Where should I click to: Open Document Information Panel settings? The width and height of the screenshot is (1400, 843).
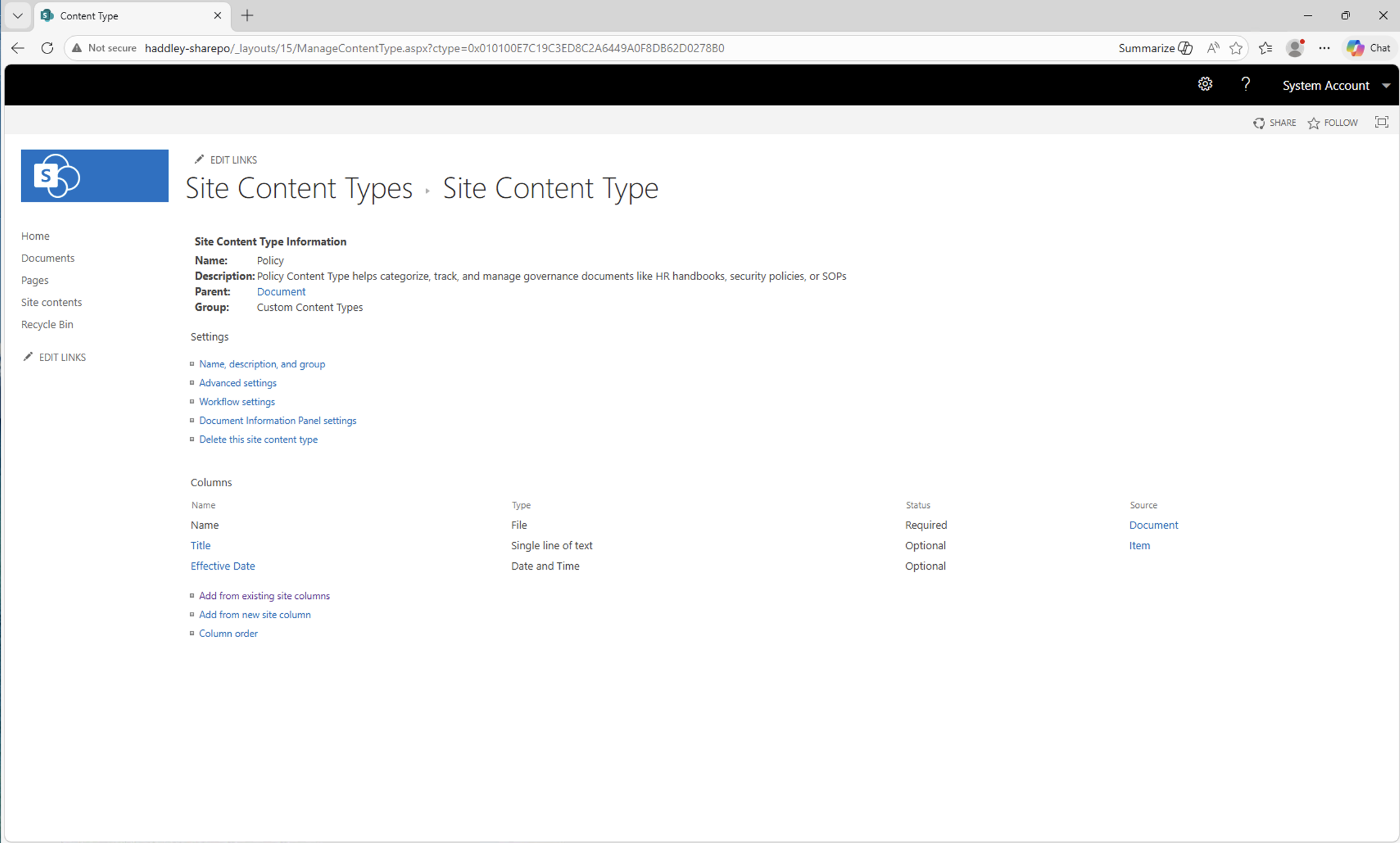[278, 421]
